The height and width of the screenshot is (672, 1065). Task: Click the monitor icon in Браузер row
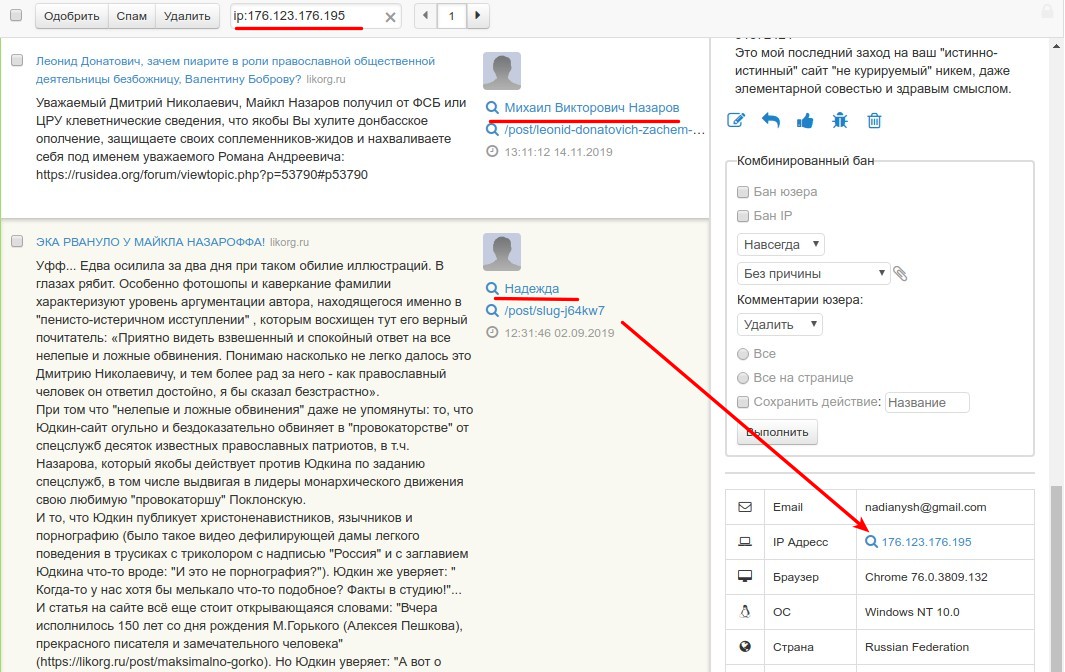pyautogui.click(x=745, y=577)
